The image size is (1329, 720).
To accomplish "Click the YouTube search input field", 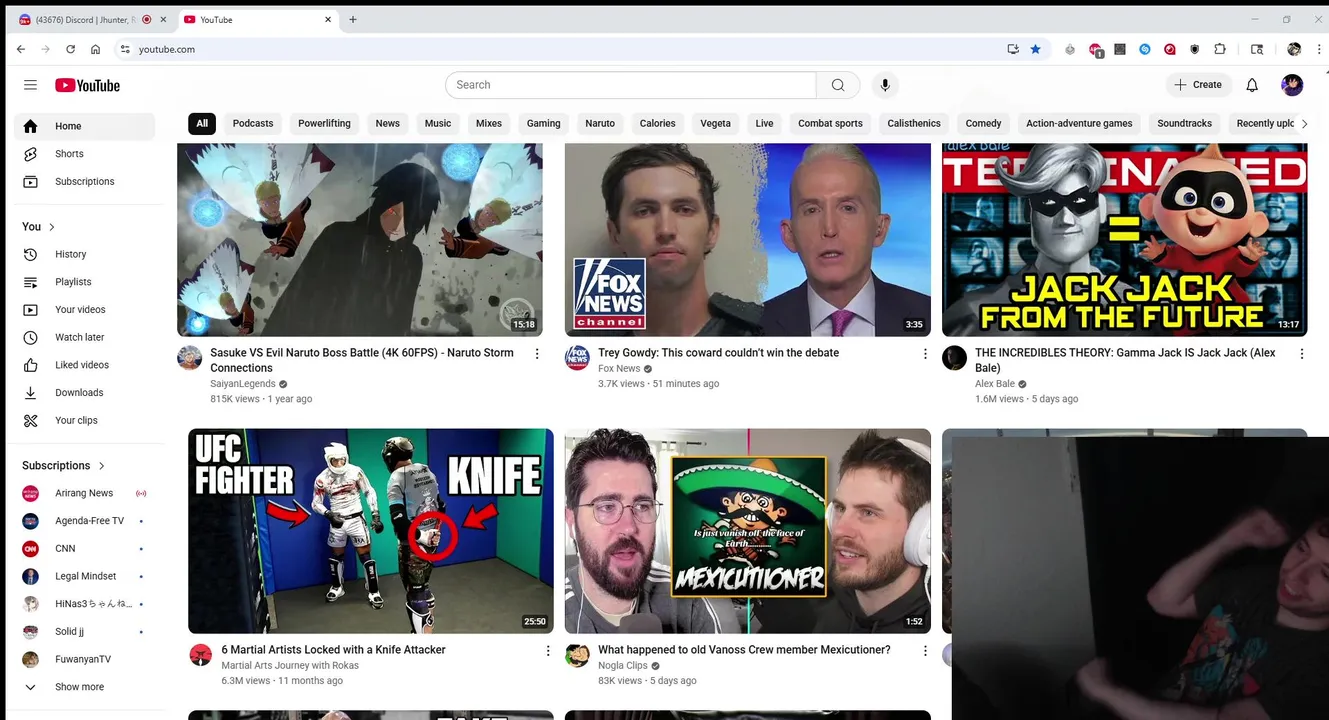I will 631,85.
